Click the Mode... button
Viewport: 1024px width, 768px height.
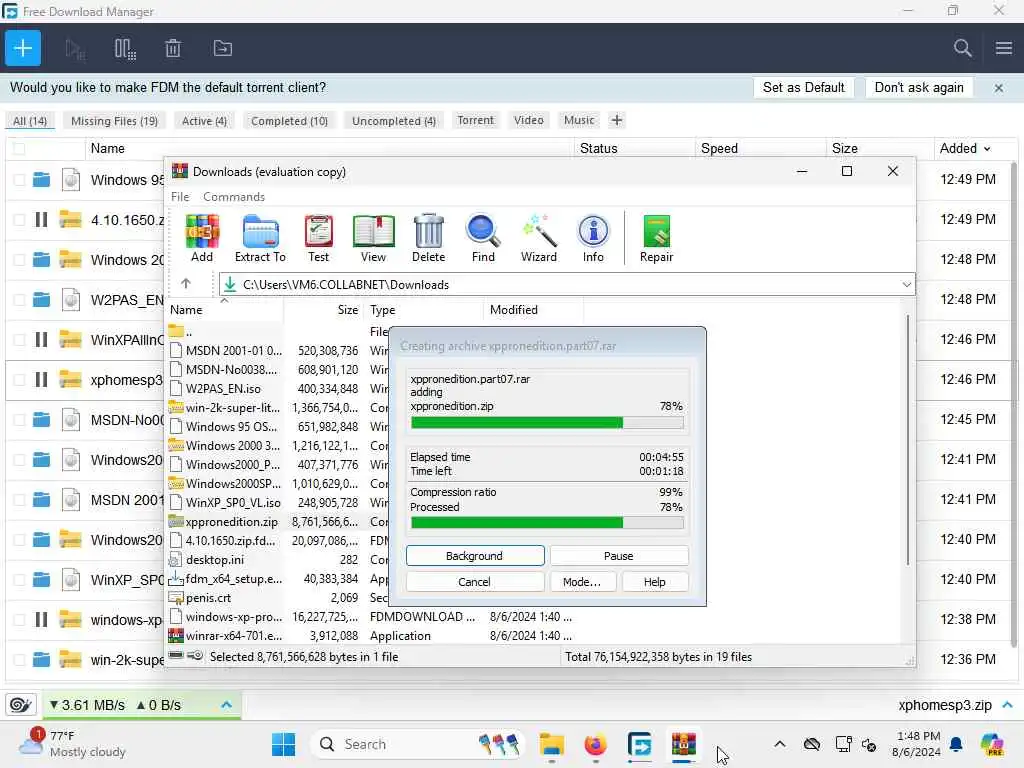[581, 582]
